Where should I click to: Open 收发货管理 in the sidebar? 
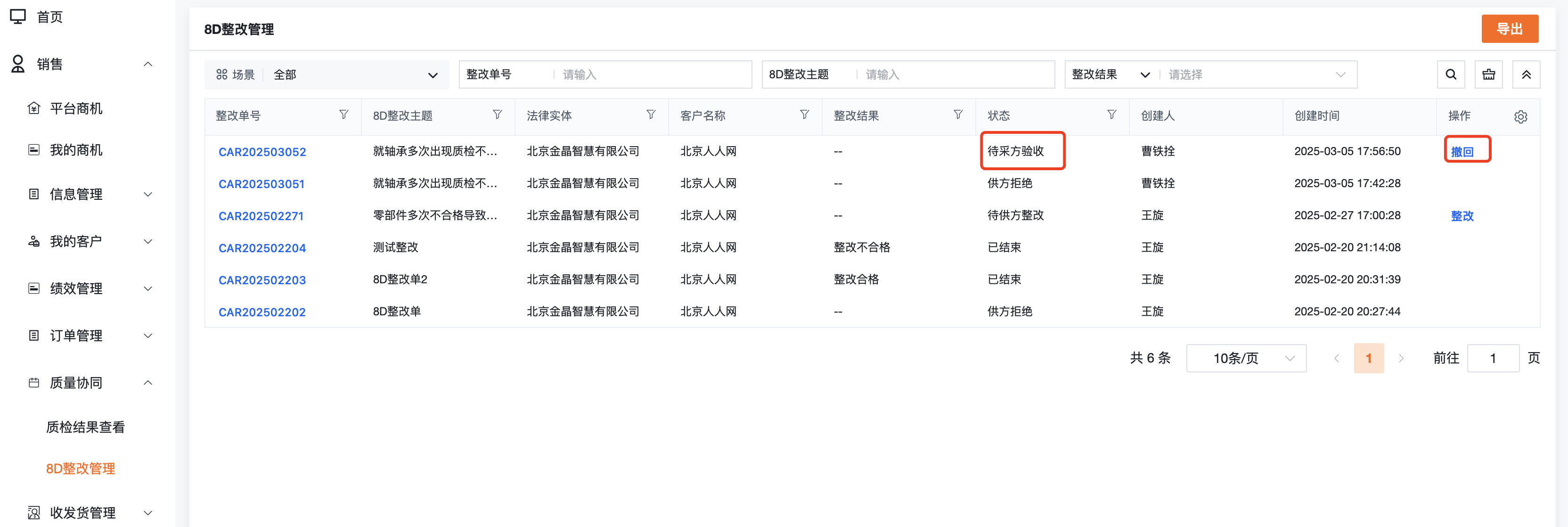tap(83, 512)
